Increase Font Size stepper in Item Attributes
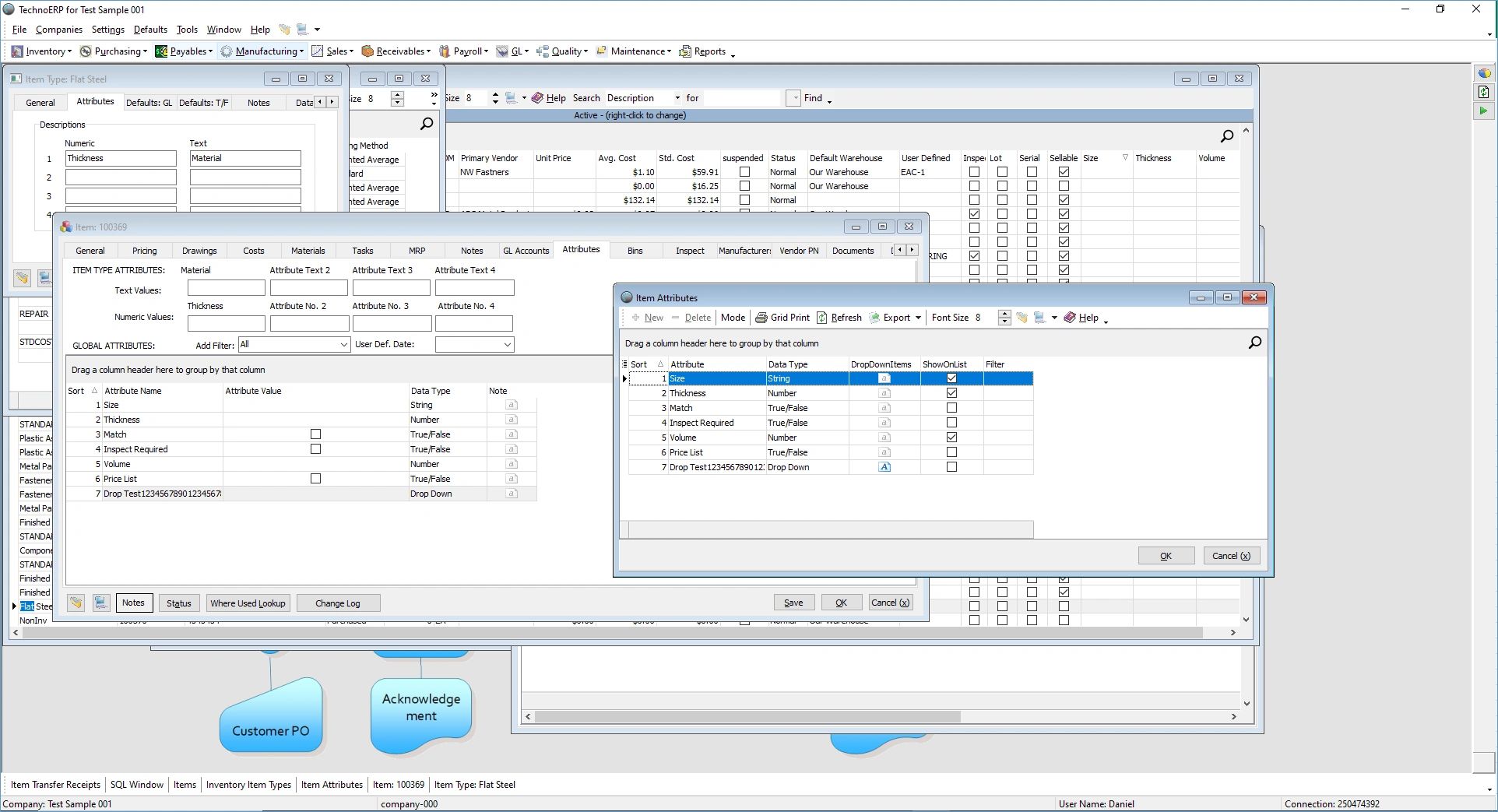Viewport: 1498px width, 812px height. (x=1004, y=314)
